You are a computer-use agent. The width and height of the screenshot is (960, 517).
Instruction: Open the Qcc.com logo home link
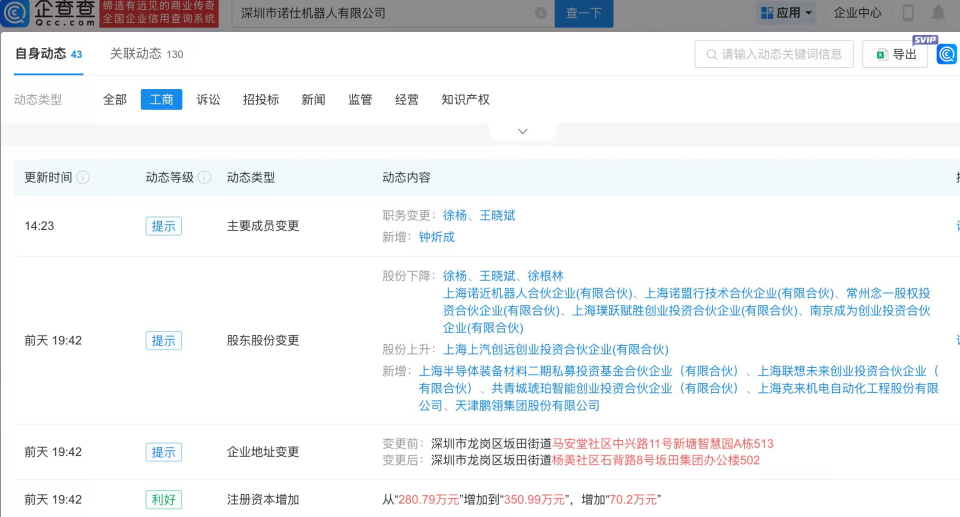tap(48, 13)
